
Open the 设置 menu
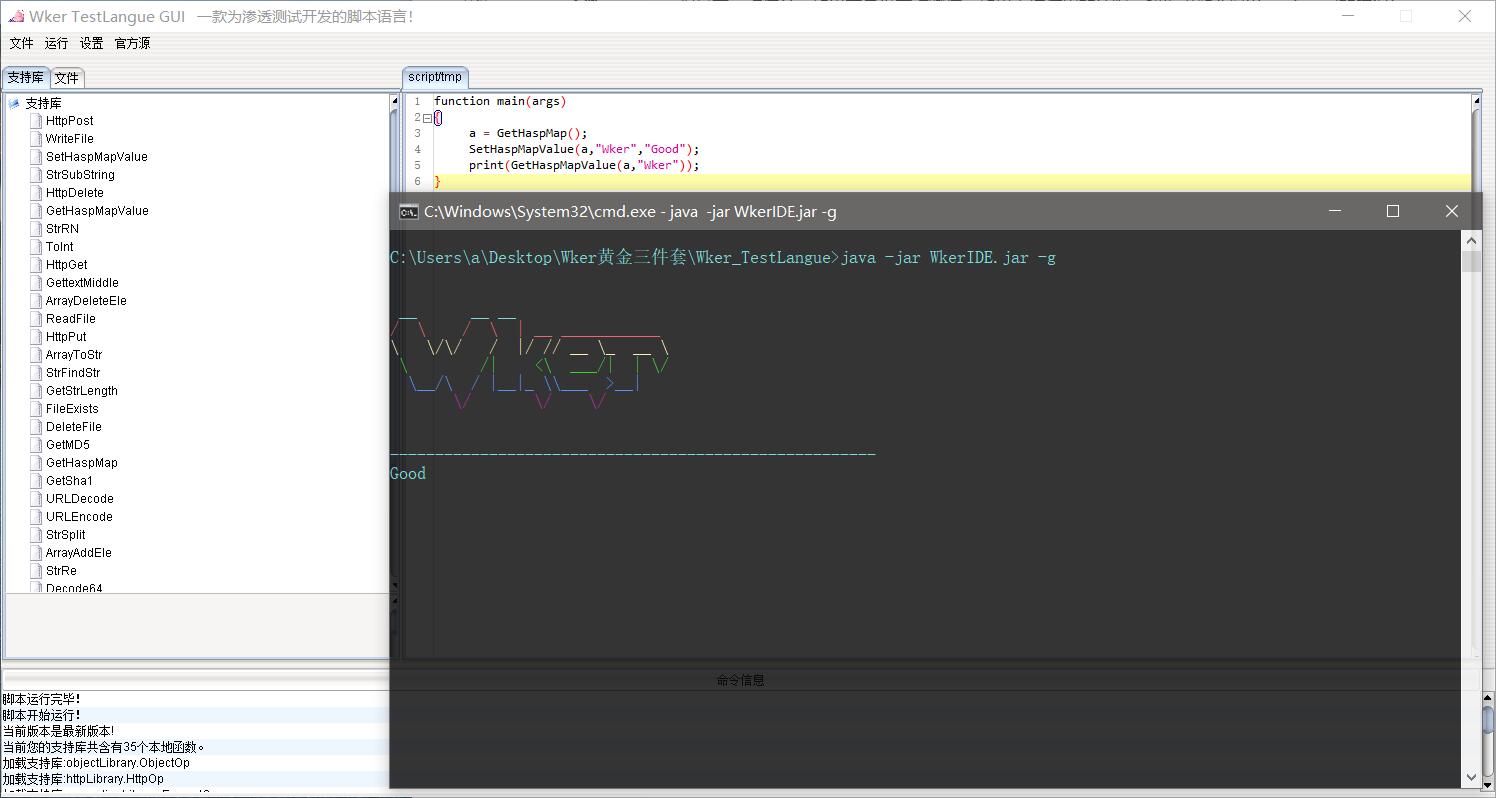(91, 43)
